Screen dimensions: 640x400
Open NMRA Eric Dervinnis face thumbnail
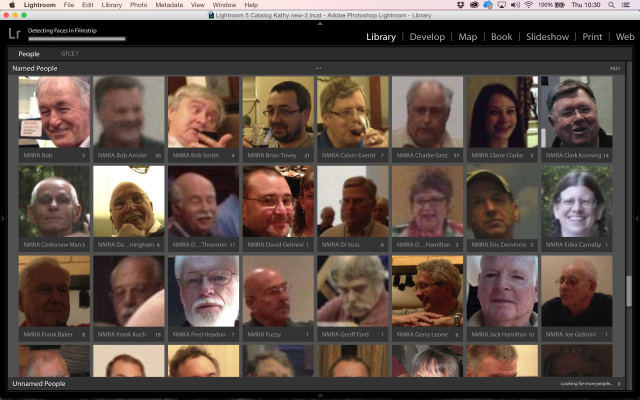(502, 201)
